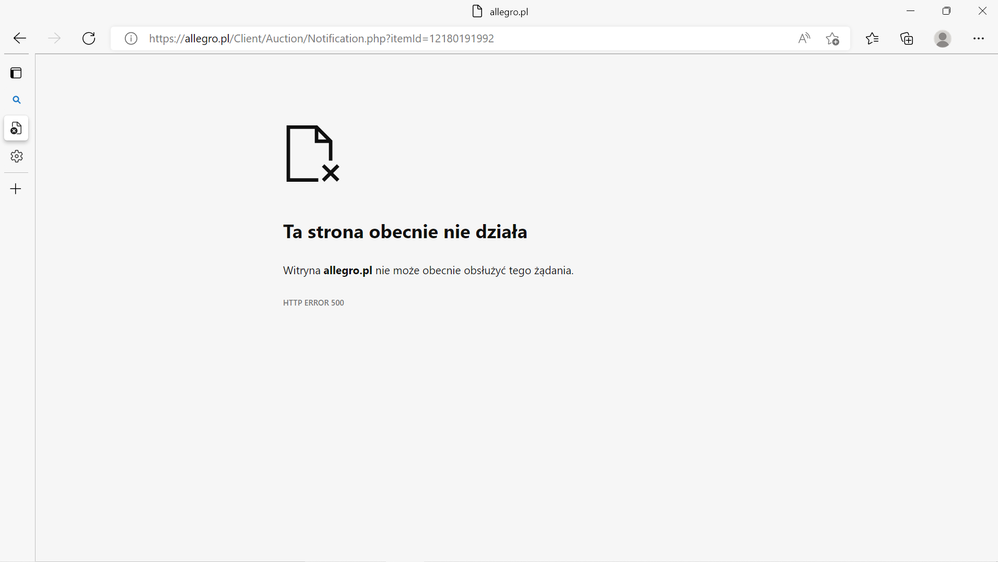Click the allegro.pl URL address bar
998x562 pixels.
pos(400,39)
